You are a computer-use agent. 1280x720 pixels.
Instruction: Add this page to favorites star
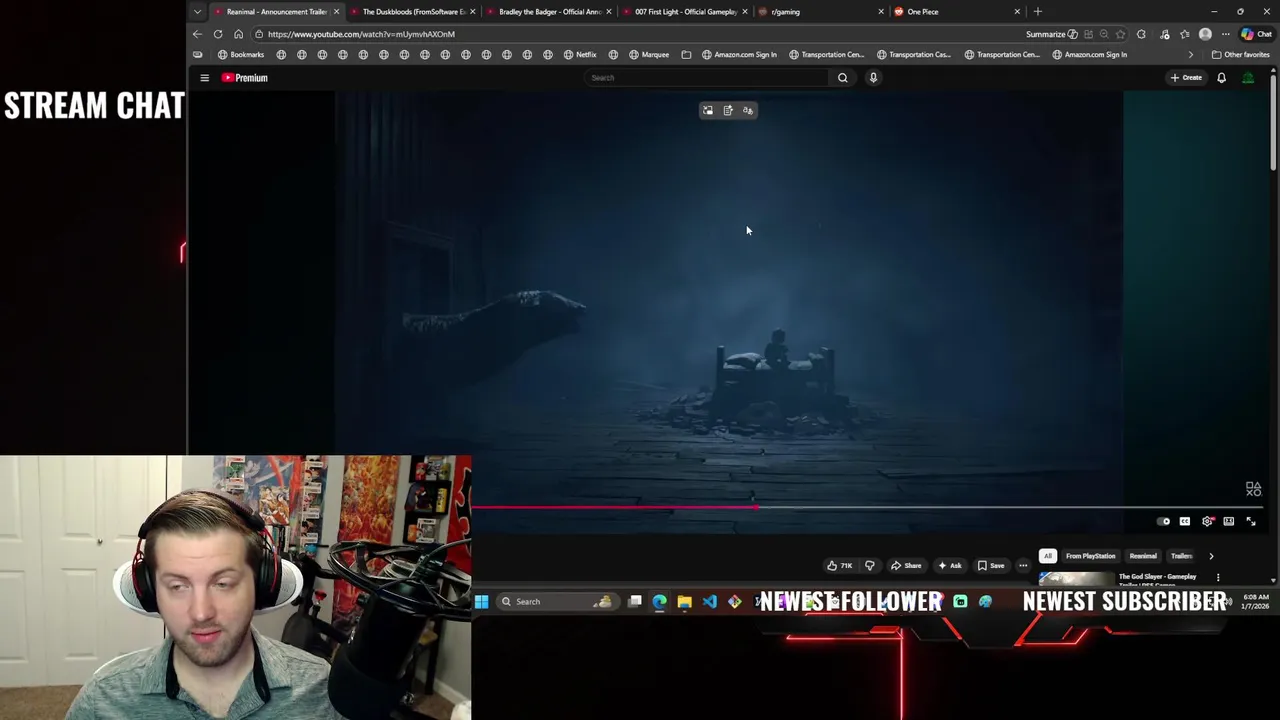[1120, 34]
